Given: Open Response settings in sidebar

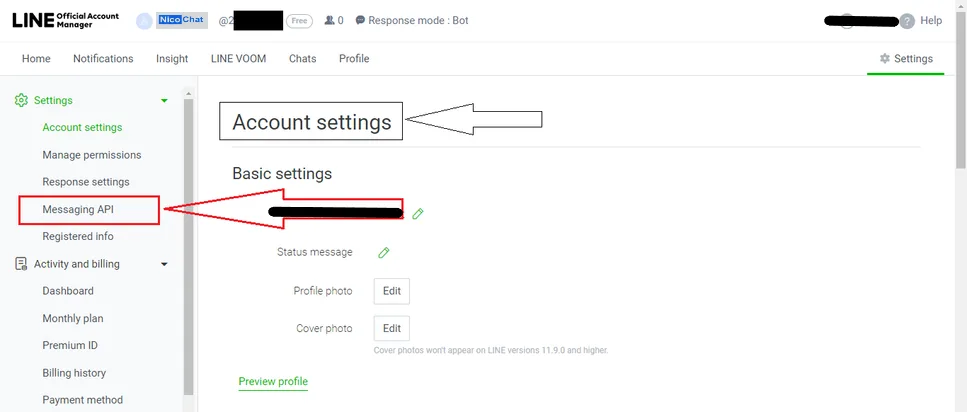Looking at the screenshot, I should click(86, 182).
